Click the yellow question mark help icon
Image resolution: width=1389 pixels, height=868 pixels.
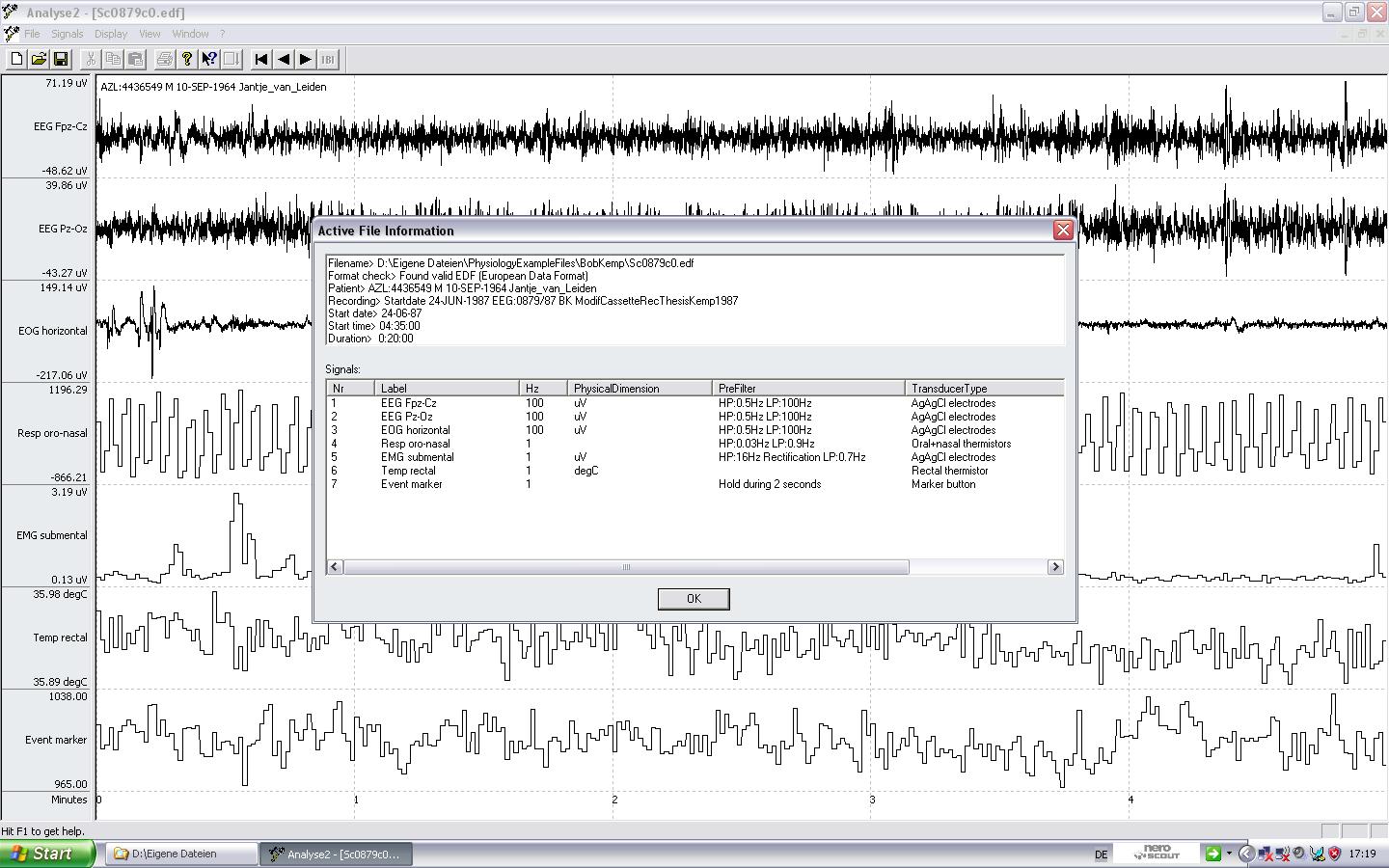(187, 59)
